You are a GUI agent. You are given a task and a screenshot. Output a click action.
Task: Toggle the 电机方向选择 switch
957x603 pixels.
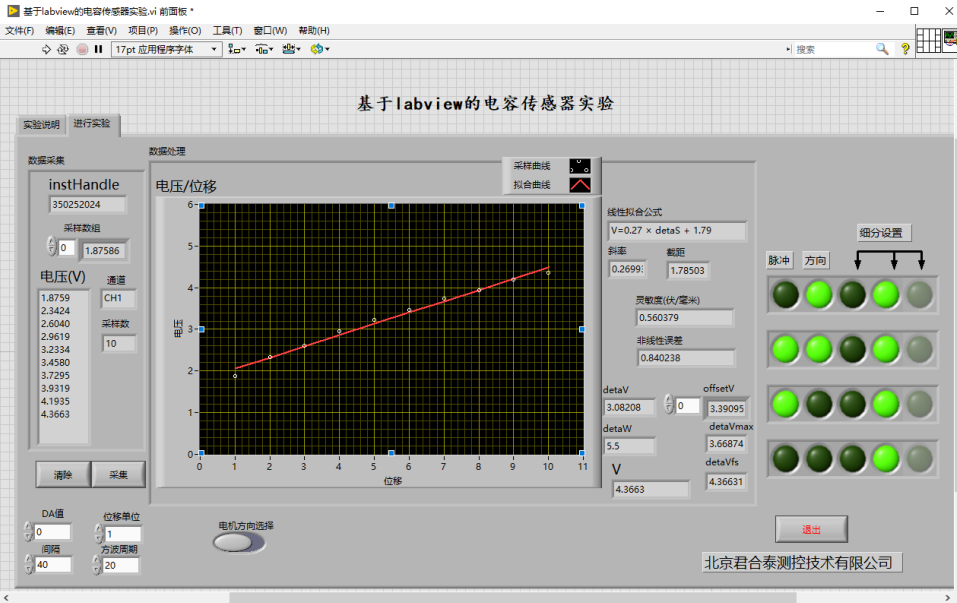(x=239, y=542)
